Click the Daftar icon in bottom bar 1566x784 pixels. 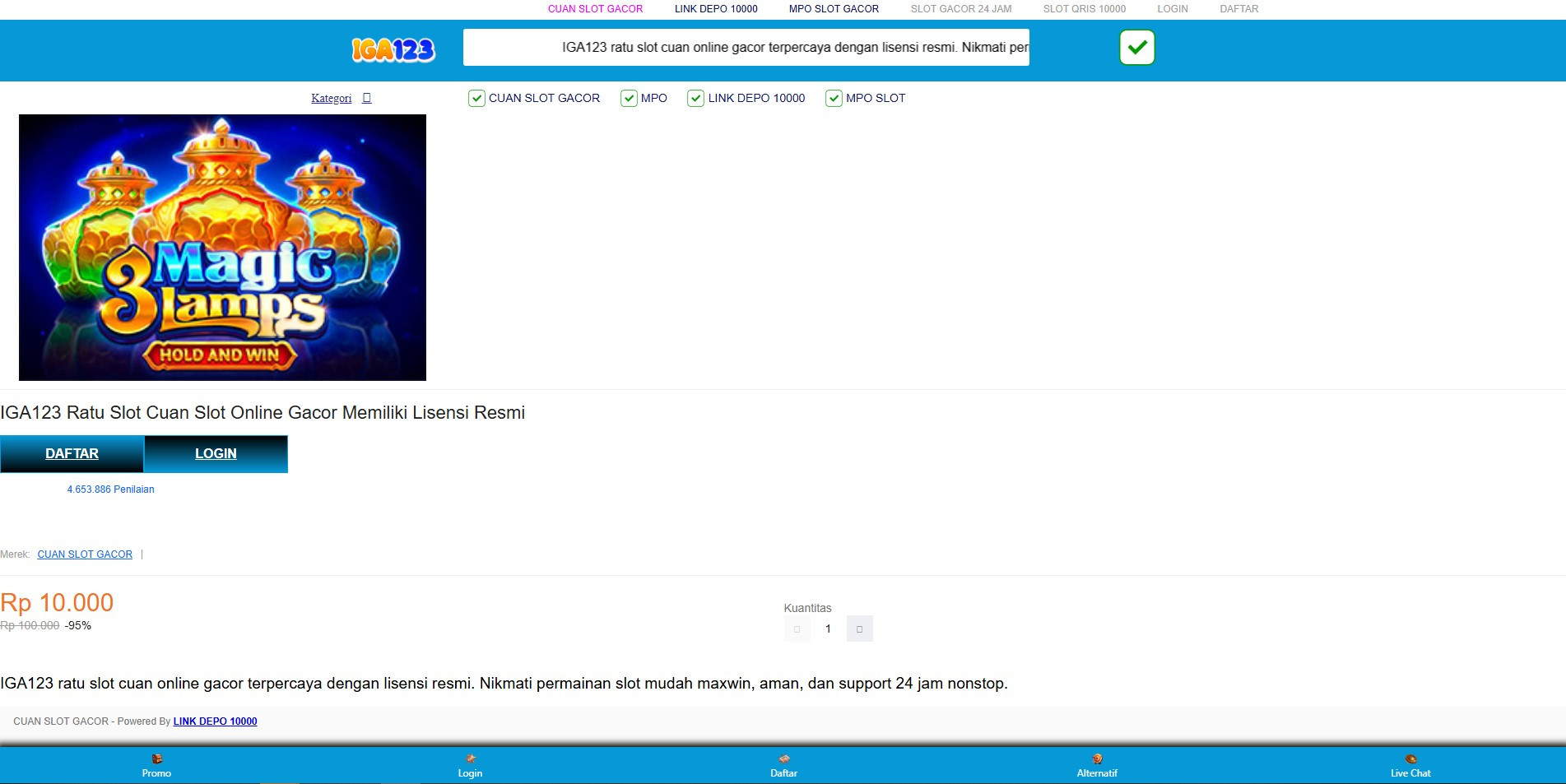click(783, 758)
